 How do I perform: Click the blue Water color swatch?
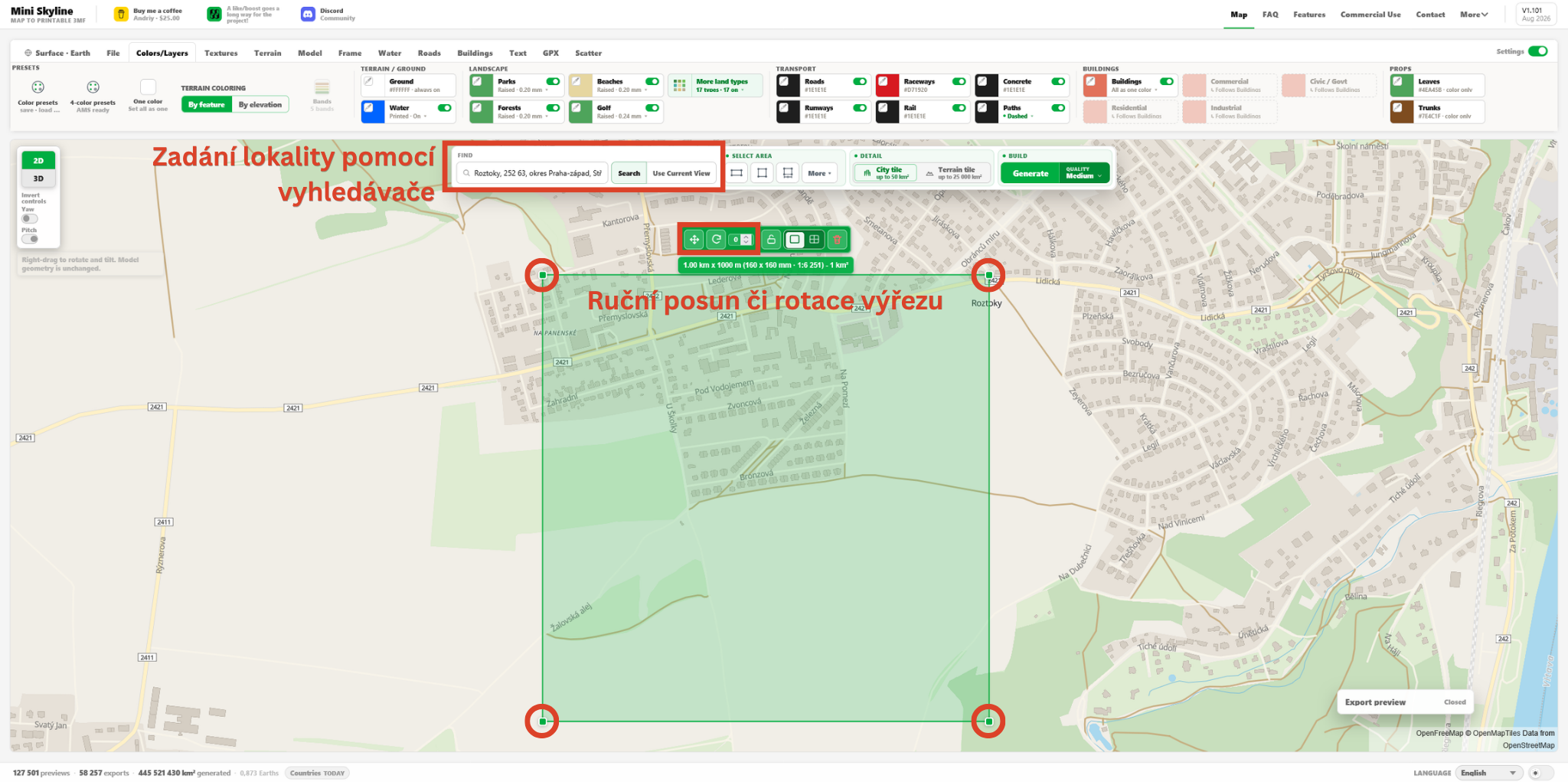pos(373,111)
